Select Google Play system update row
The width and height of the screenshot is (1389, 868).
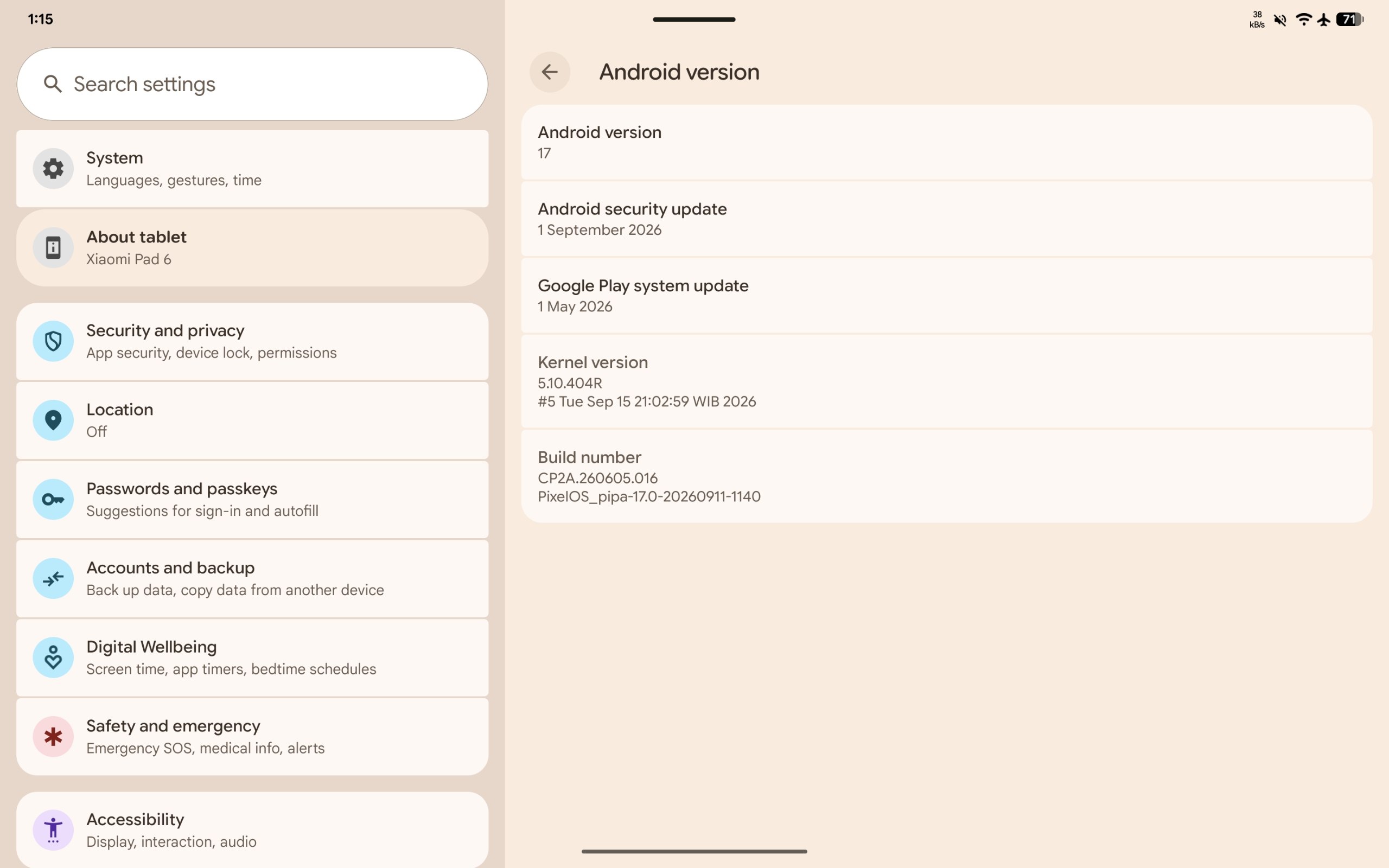946,296
